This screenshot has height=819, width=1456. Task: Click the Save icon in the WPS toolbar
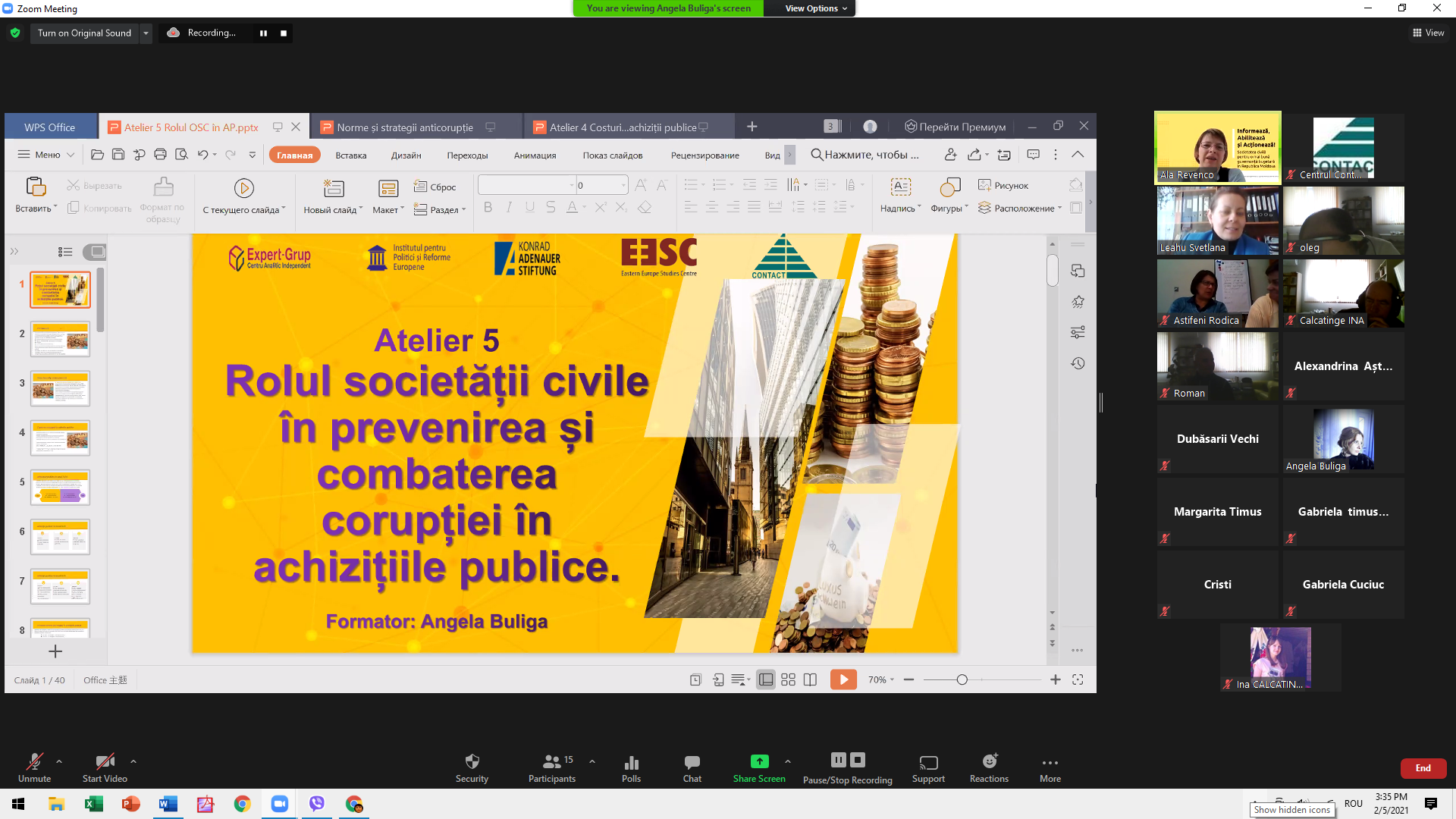pos(118,155)
